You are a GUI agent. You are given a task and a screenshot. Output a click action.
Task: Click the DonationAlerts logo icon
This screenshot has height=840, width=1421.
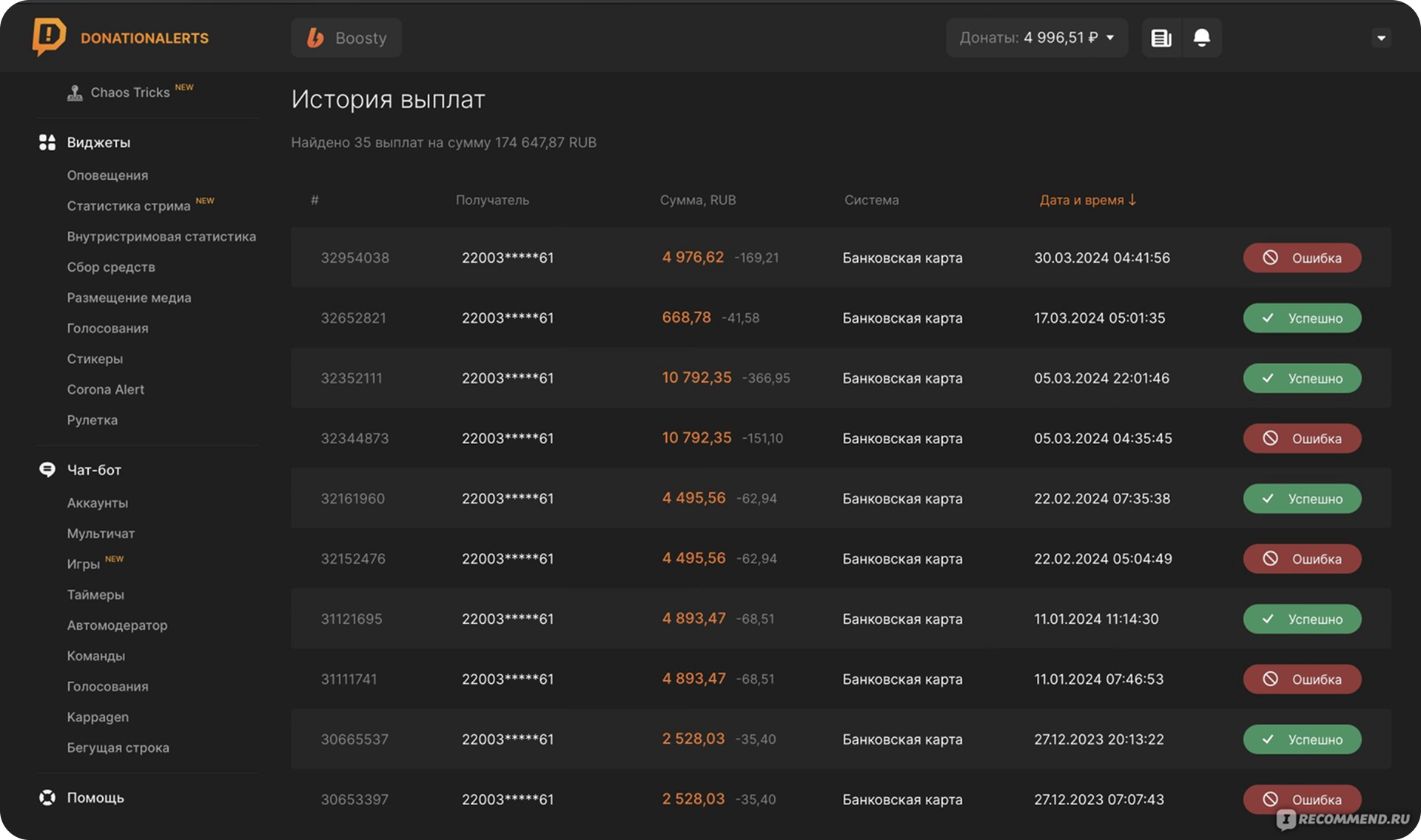[x=49, y=36]
